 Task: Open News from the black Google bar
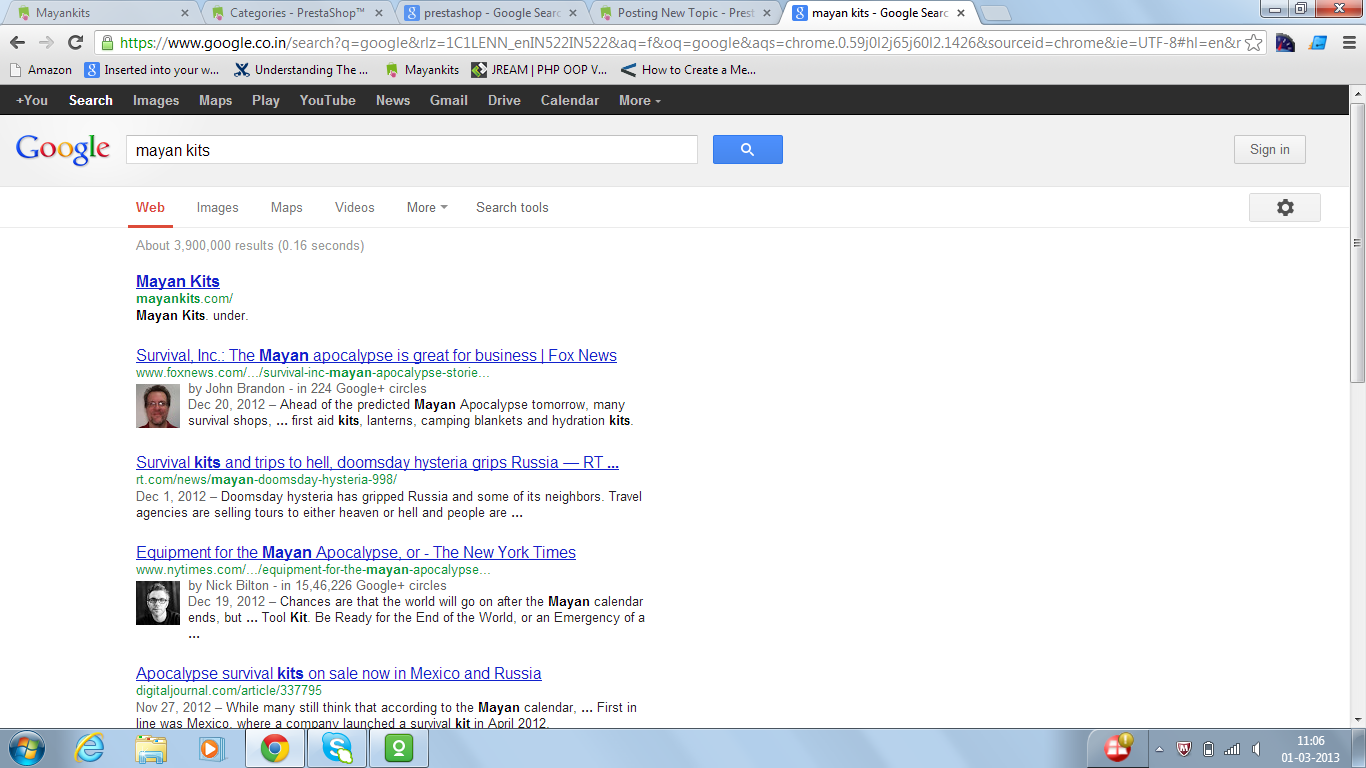click(x=393, y=100)
